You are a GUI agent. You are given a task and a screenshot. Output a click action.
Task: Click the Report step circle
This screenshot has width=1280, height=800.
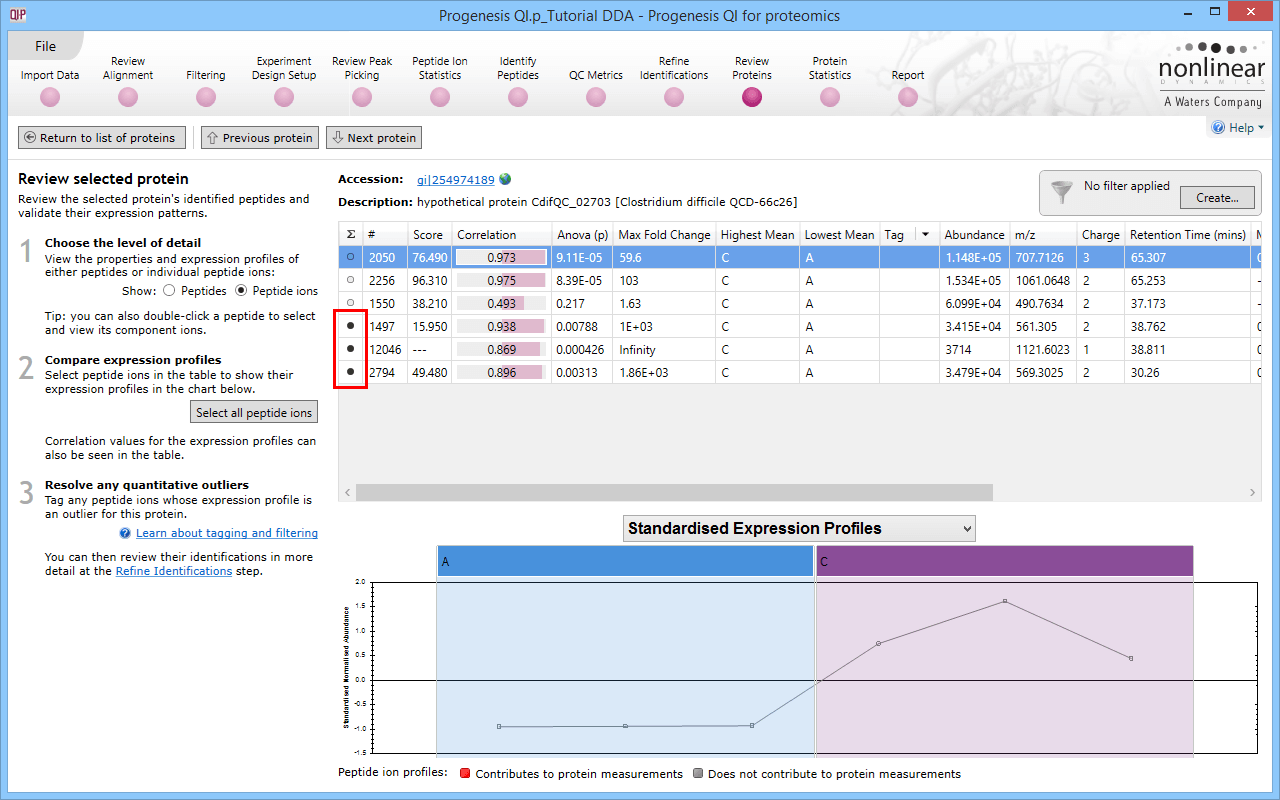tap(908, 97)
